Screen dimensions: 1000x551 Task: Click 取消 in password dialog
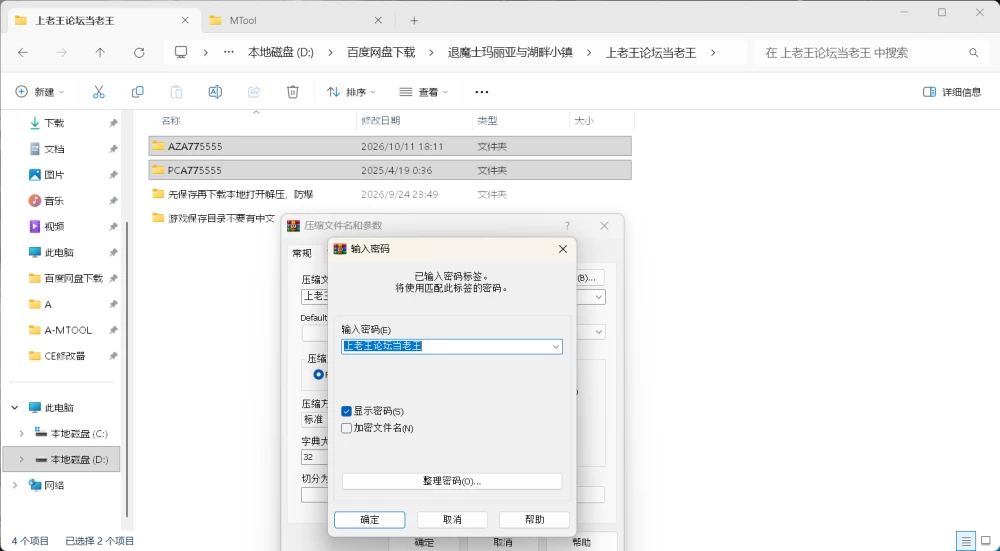(452, 520)
